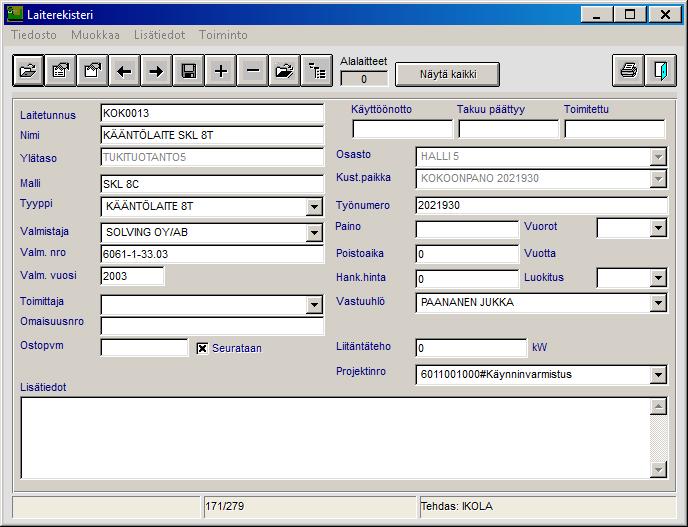Show the device tree hierarchy icon
This screenshot has height=527, width=688.
(x=317, y=71)
